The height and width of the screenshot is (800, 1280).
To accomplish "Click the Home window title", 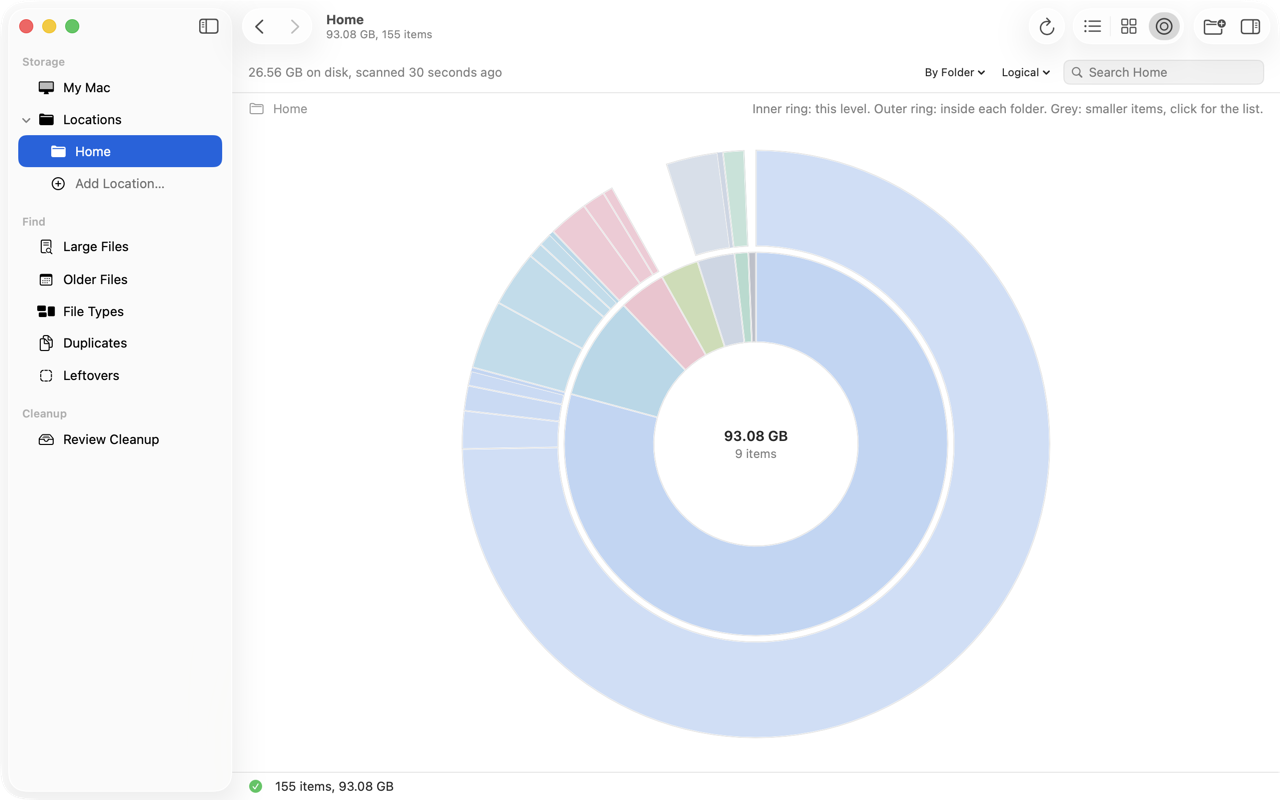I will point(345,19).
